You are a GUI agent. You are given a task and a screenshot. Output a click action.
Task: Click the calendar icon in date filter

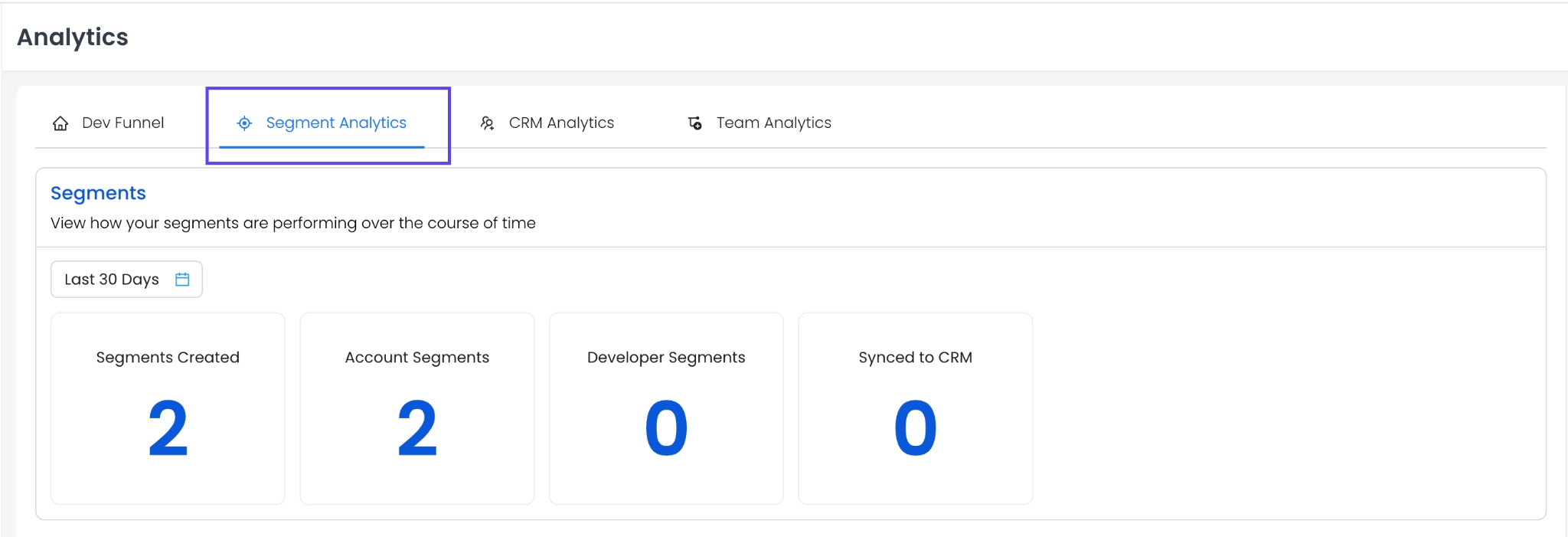point(182,280)
